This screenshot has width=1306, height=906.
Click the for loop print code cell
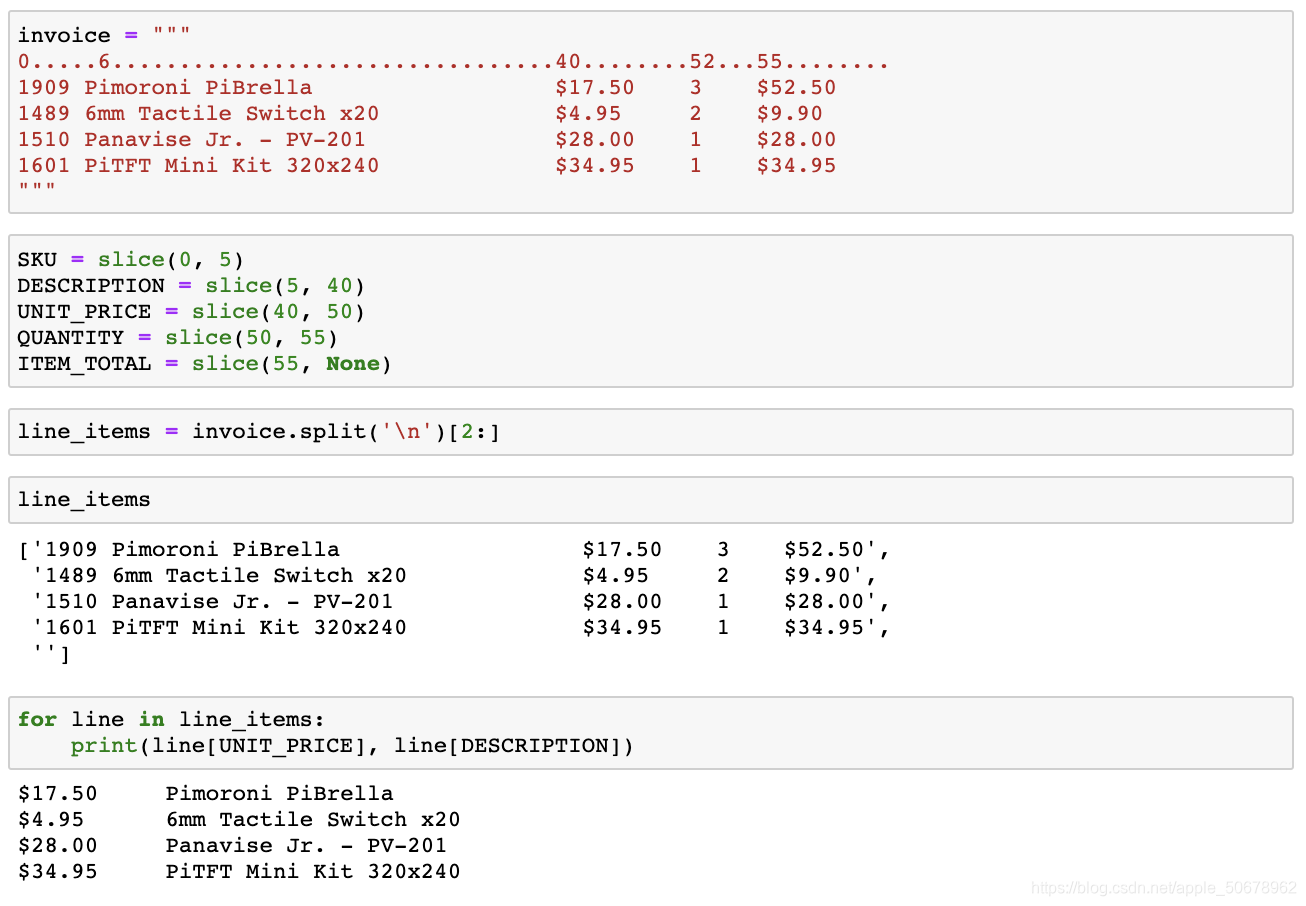tap(651, 733)
